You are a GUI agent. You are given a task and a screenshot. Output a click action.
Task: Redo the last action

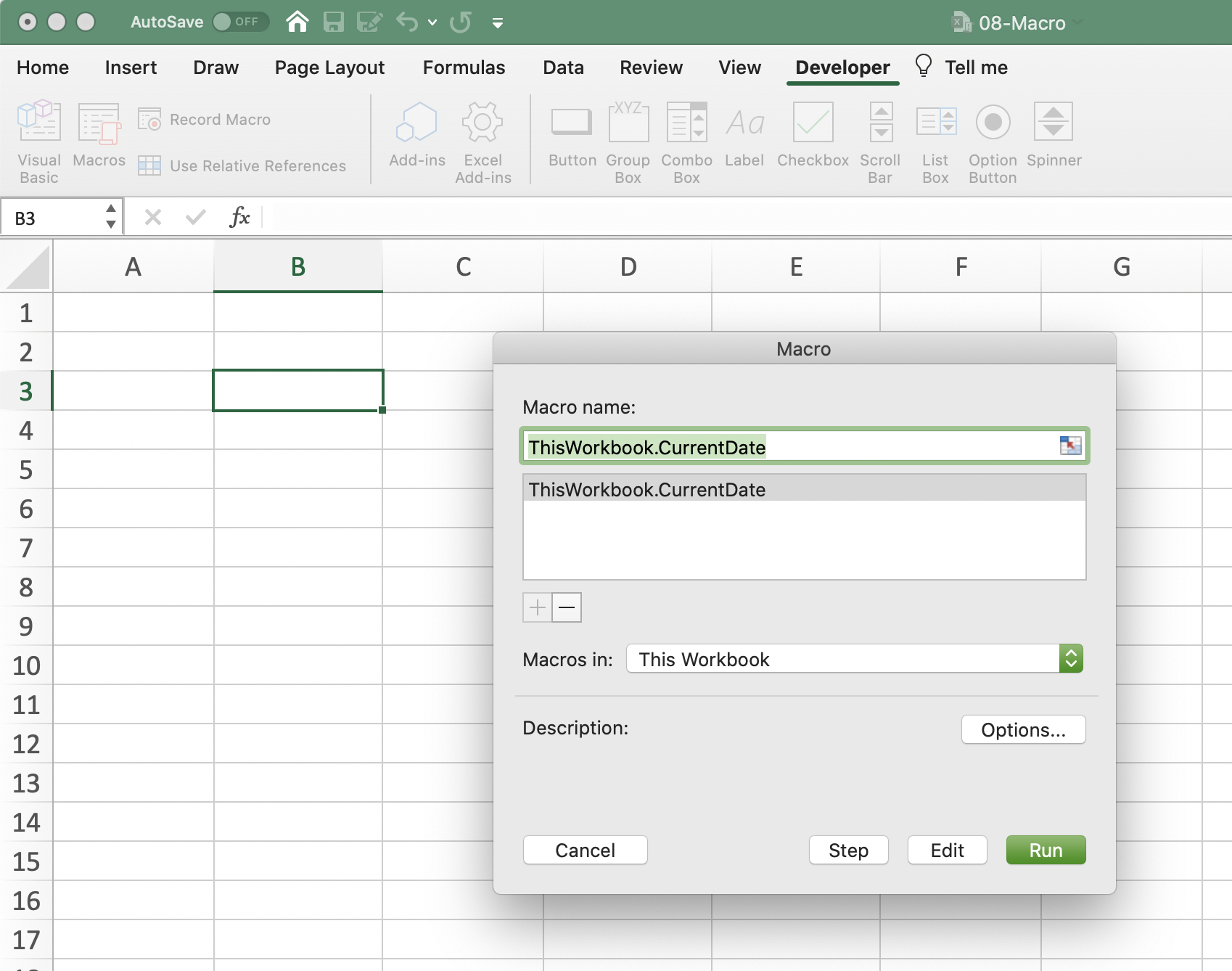click(460, 22)
